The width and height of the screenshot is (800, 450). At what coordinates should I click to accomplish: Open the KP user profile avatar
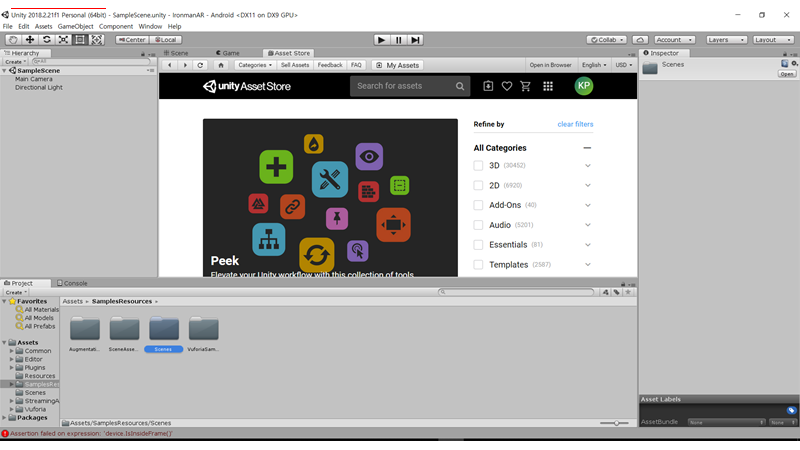tap(584, 86)
